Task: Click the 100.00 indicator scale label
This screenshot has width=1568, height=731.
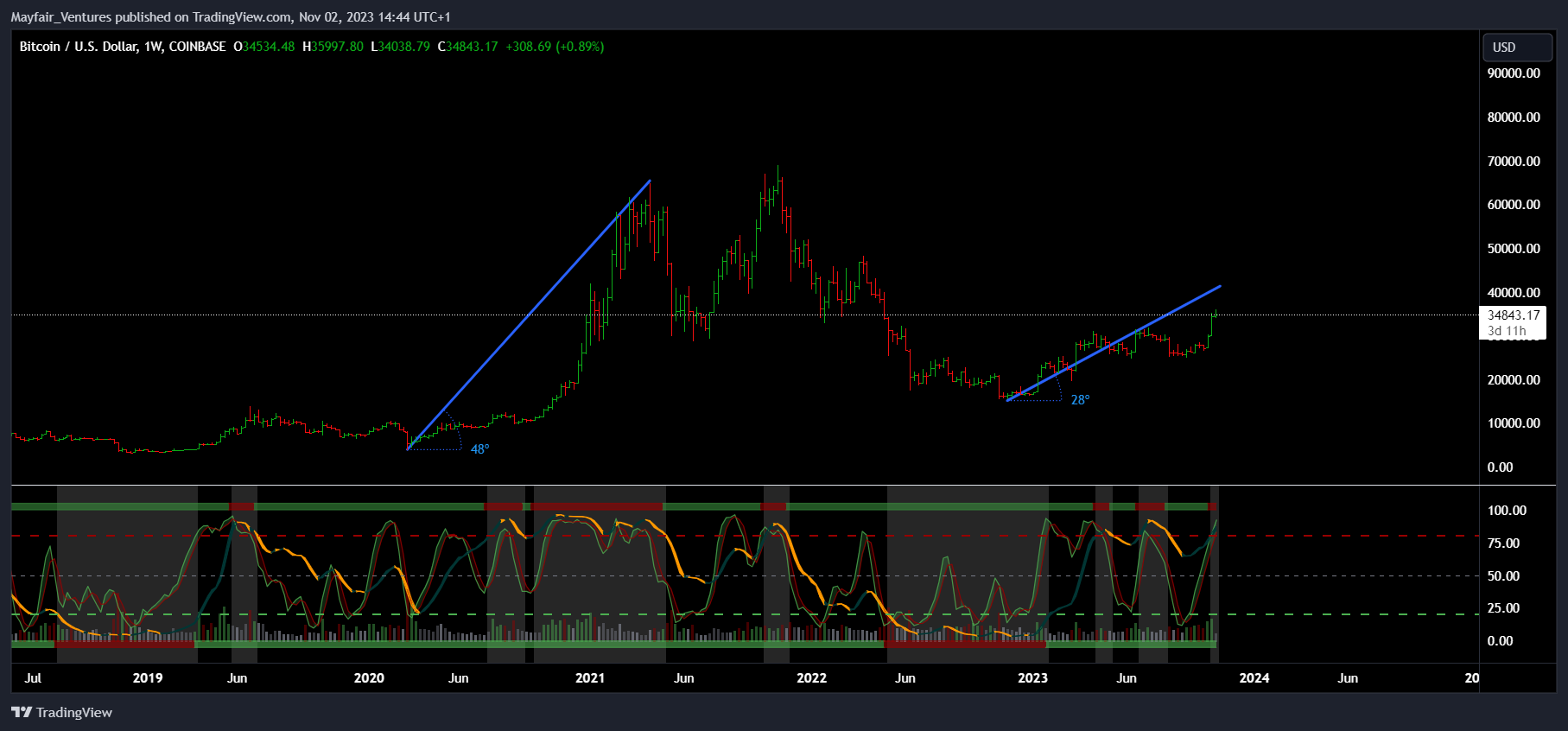Action: [x=1507, y=511]
